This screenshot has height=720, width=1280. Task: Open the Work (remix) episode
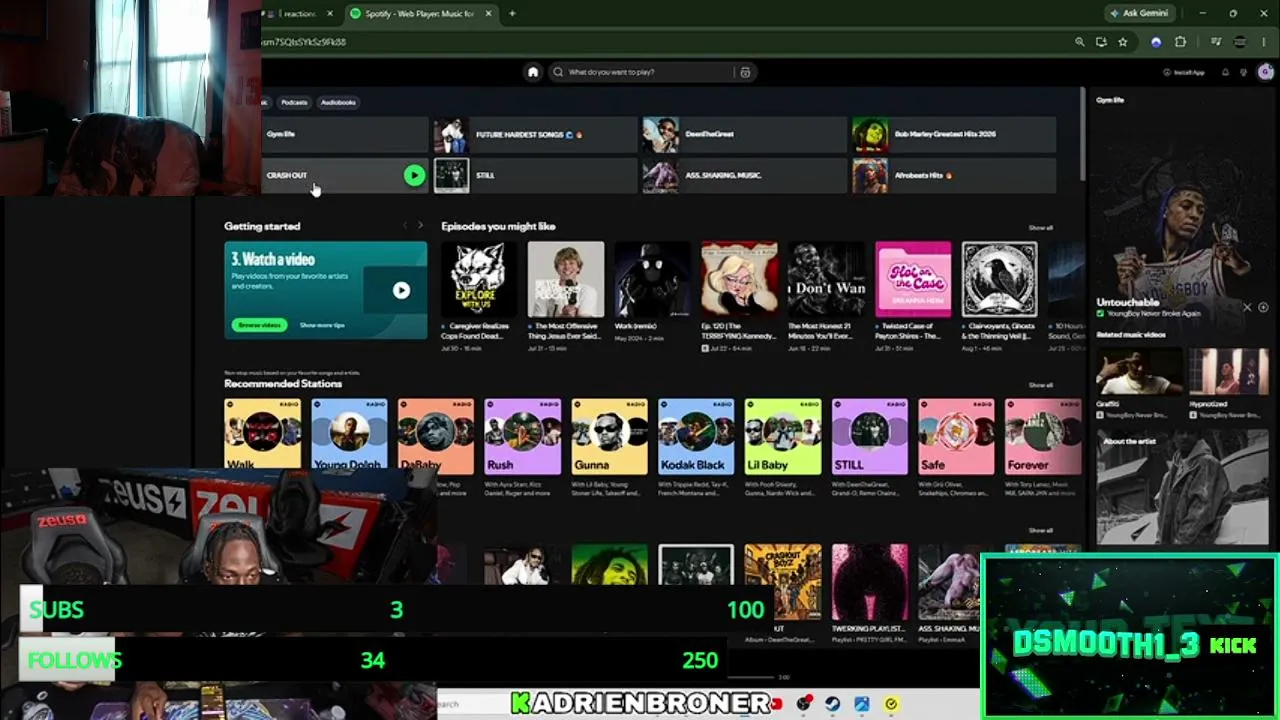coord(653,279)
